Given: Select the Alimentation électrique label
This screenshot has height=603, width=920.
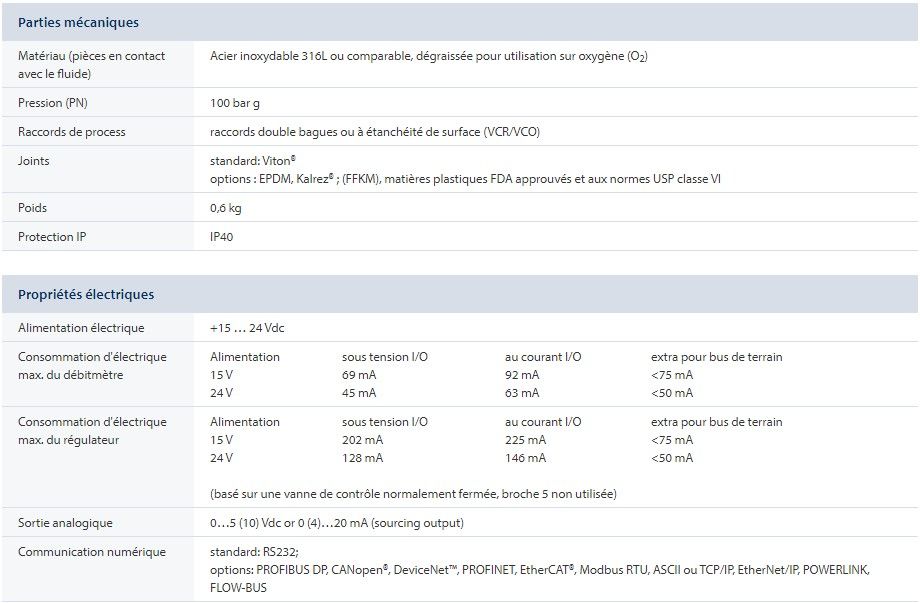Looking at the screenshot, I should point(81,328).
